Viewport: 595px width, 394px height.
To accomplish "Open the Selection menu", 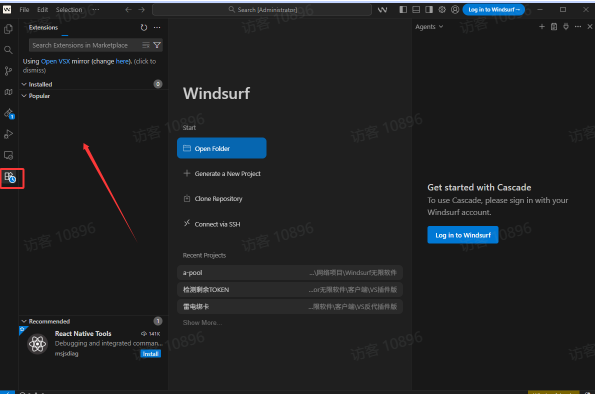I will (x=69, y=9).
